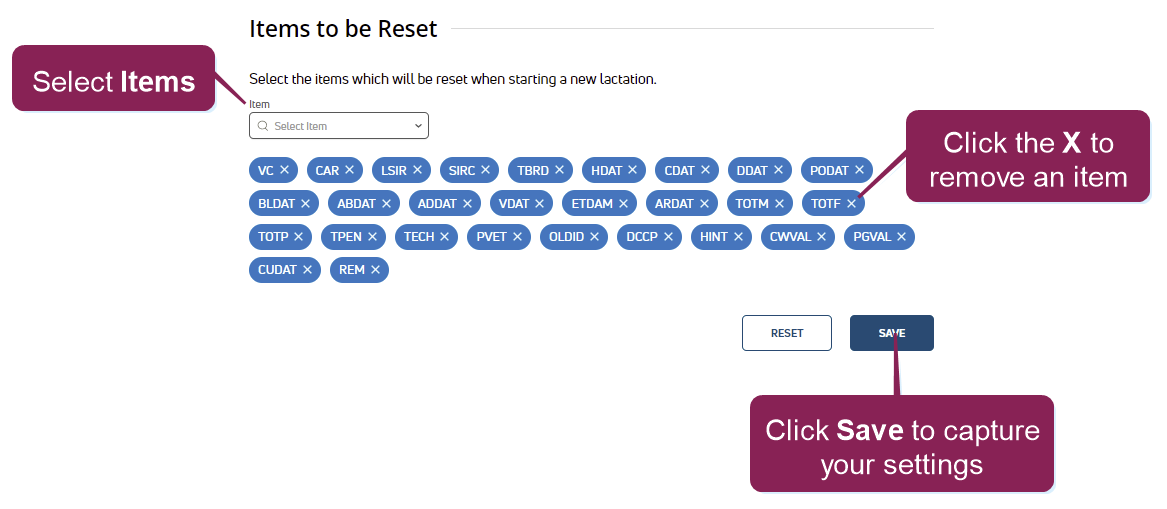The image size is (1167, 509).
Task: Remove CWVAL from the items
Action: (x=821, y=237)
